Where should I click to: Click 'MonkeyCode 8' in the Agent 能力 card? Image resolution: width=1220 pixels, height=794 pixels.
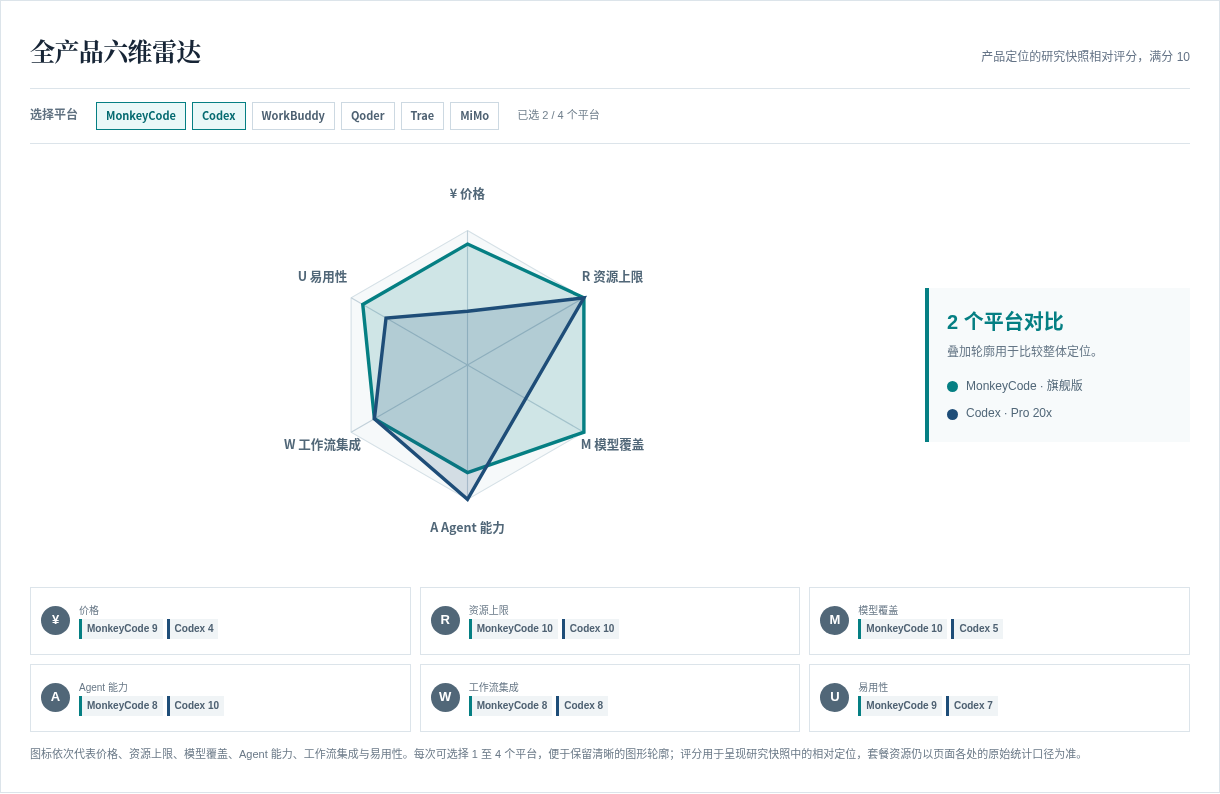click(x=121, y=706)
